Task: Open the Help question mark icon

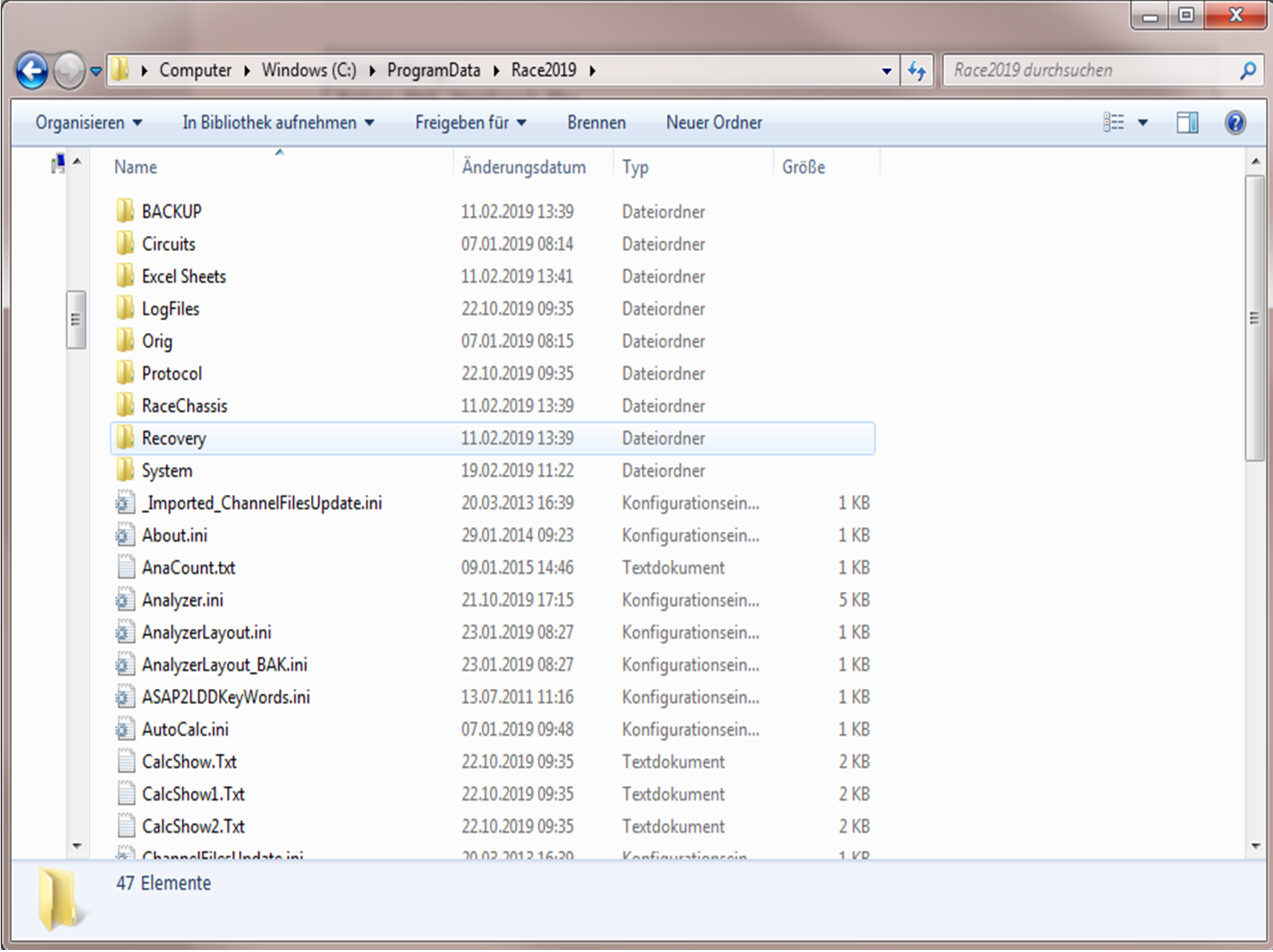Action: click(x=1234, y=123)
